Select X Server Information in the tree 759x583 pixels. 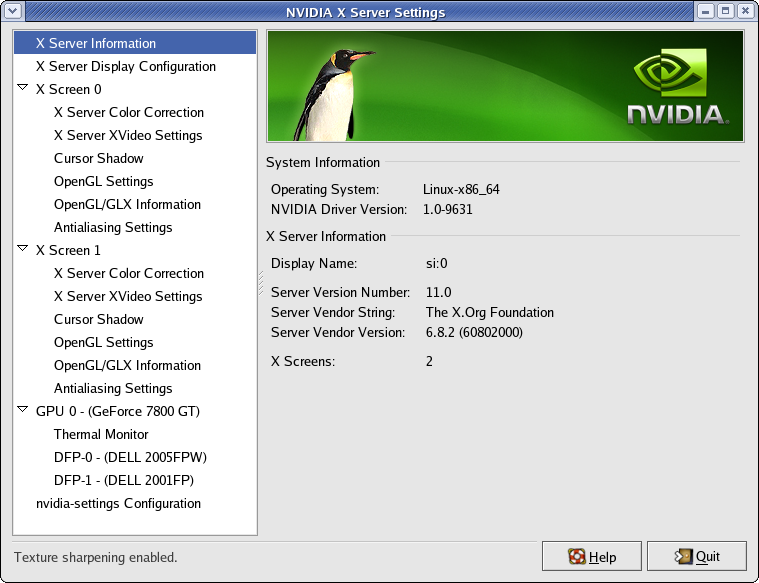tap(135, 43)
